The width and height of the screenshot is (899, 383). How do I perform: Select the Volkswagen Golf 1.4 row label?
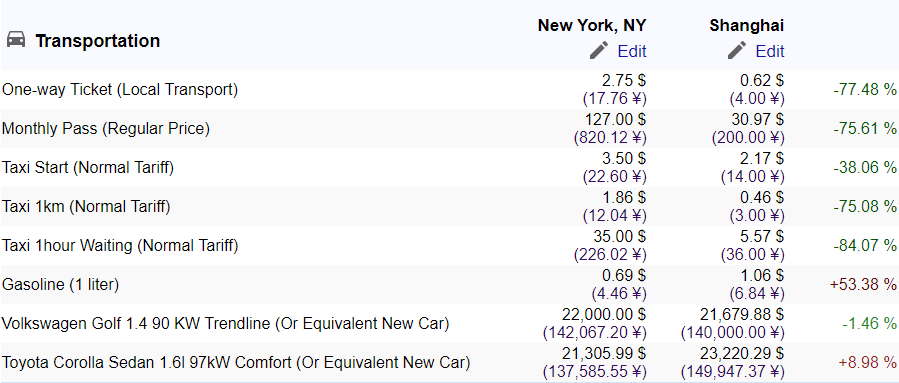point(226,323)
